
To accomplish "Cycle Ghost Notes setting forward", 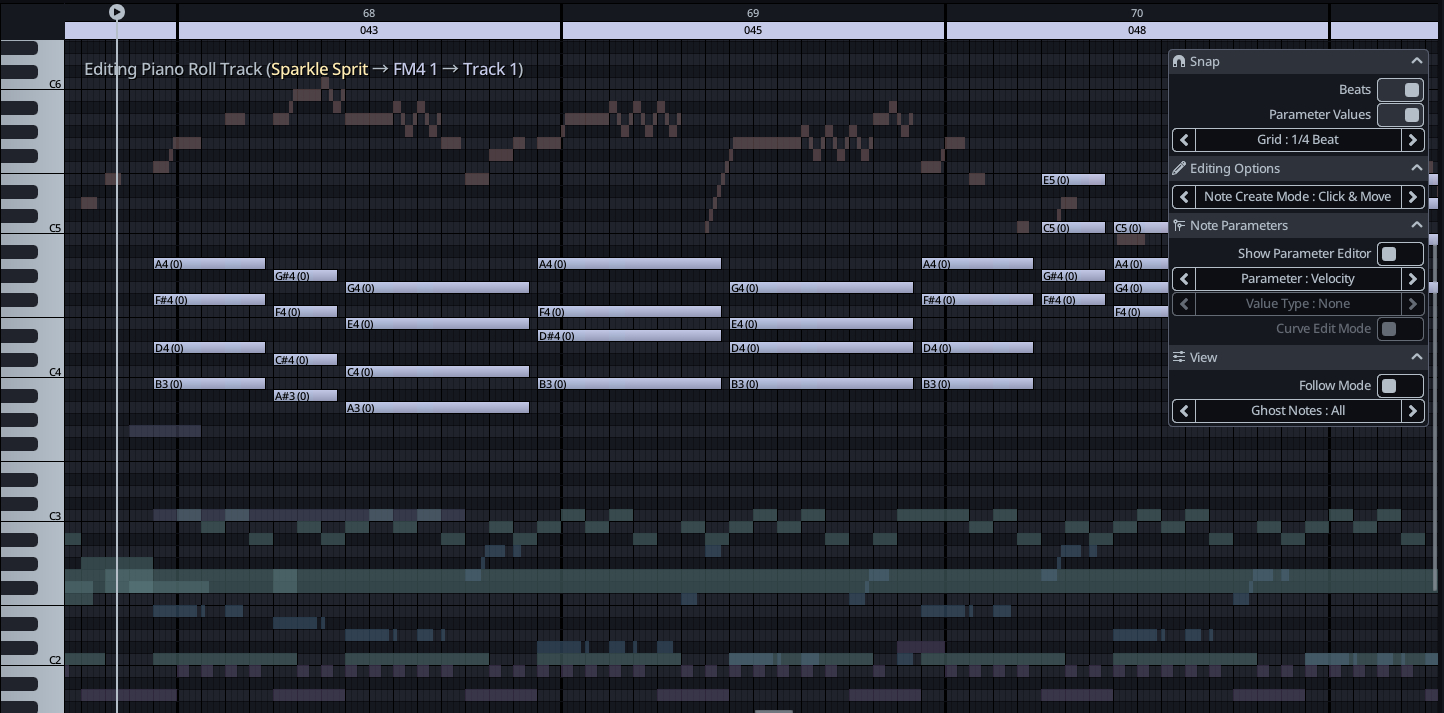I will [1413, 411].
